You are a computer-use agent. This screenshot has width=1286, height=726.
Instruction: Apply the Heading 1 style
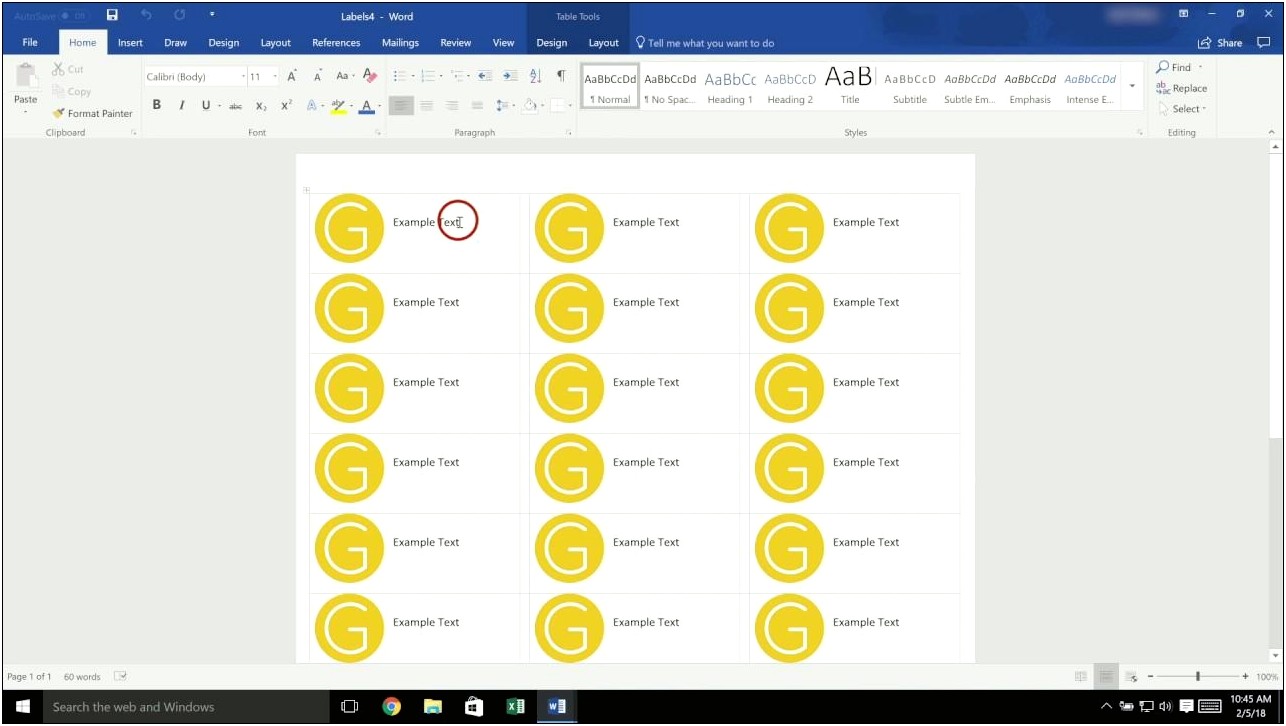pyautogui.click(x=730, y=87)
